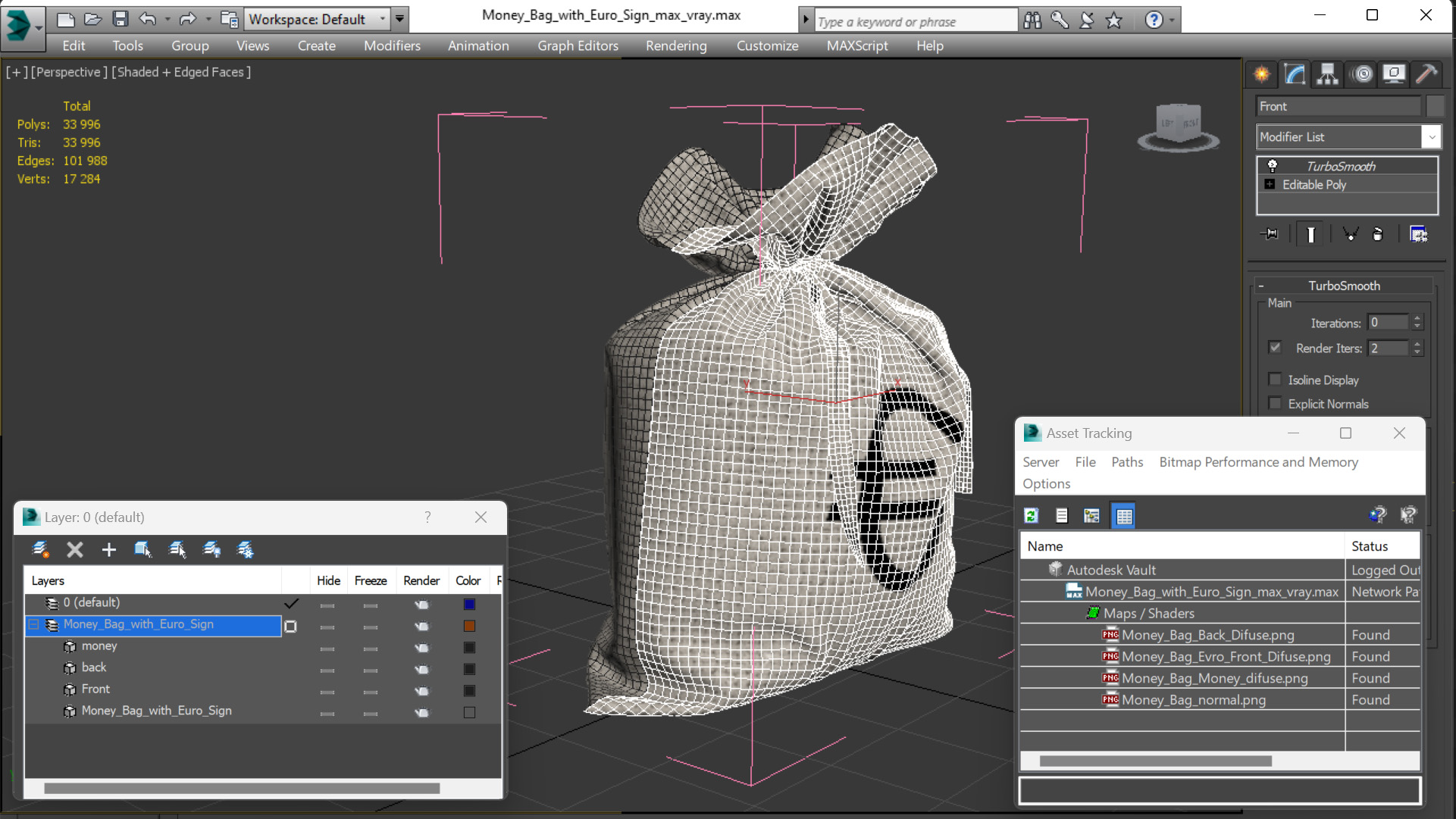The width and height of the screenshot is (1456, 819).
Task: Refresh the Asset Tracking list
Action: (1031, 516)
